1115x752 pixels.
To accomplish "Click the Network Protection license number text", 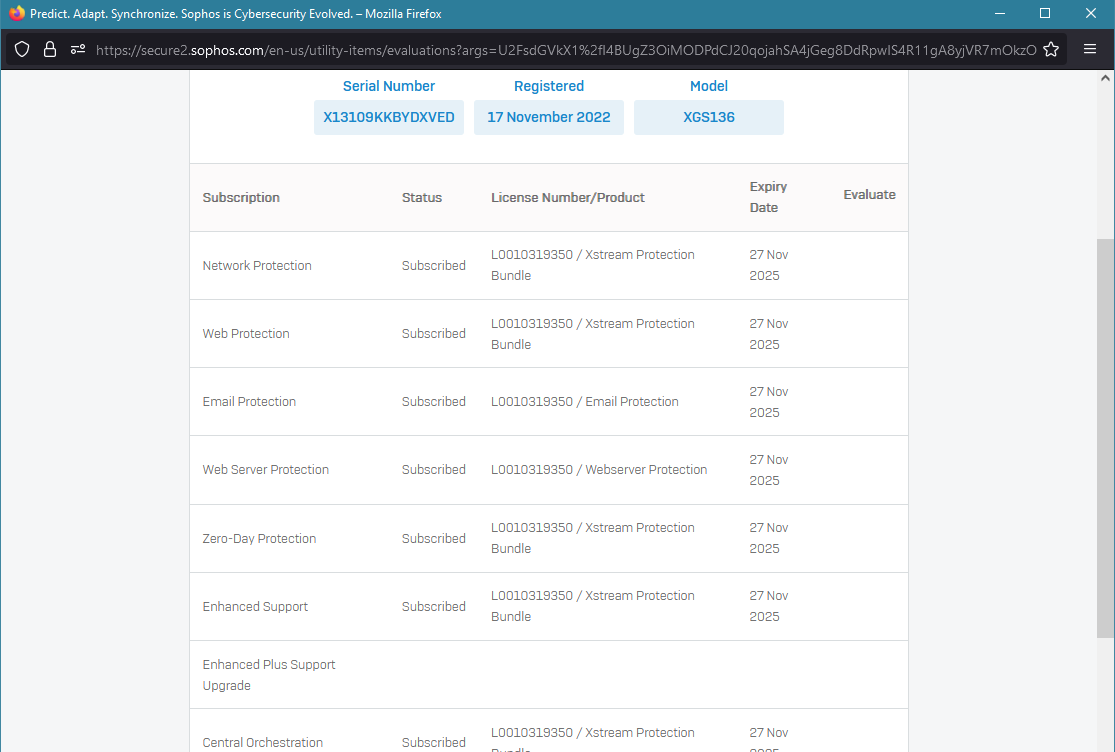I will click(592, 265).
